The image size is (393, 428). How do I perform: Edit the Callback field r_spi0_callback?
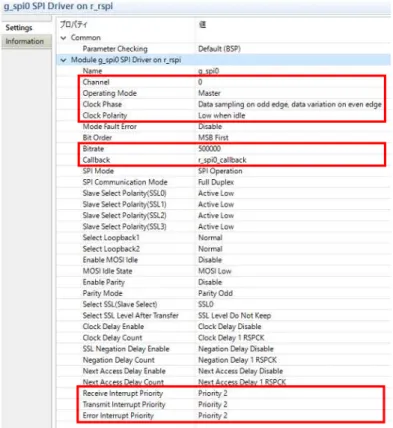(x=222, y=160)
